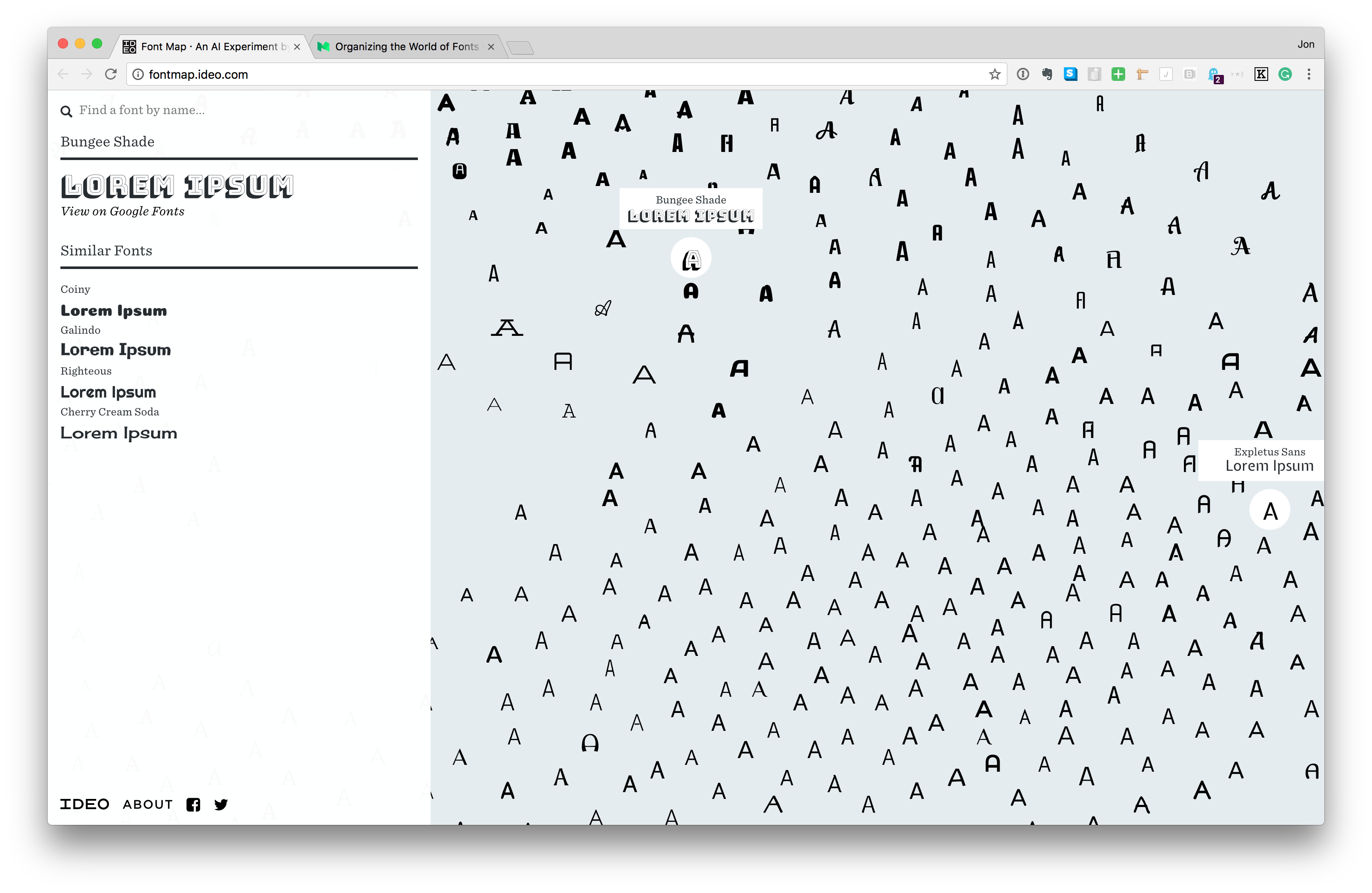Screen dimensions: 1372x893
Task: Select the circled Expletus Sans glyph on map
Action: point(1269,510)
